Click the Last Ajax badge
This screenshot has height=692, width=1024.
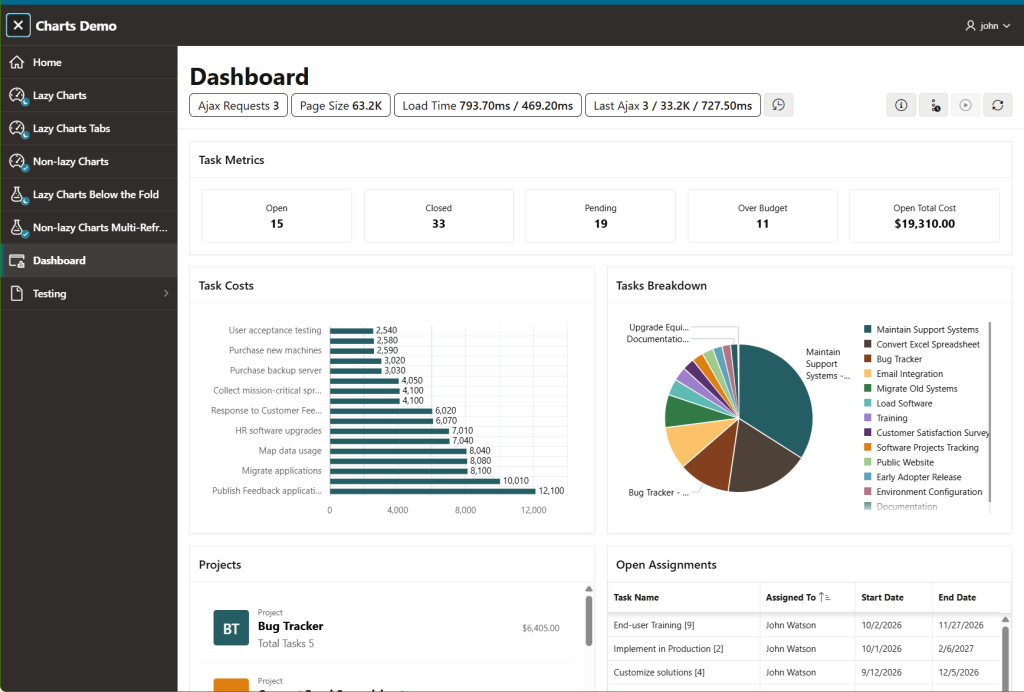pos(673,106)
